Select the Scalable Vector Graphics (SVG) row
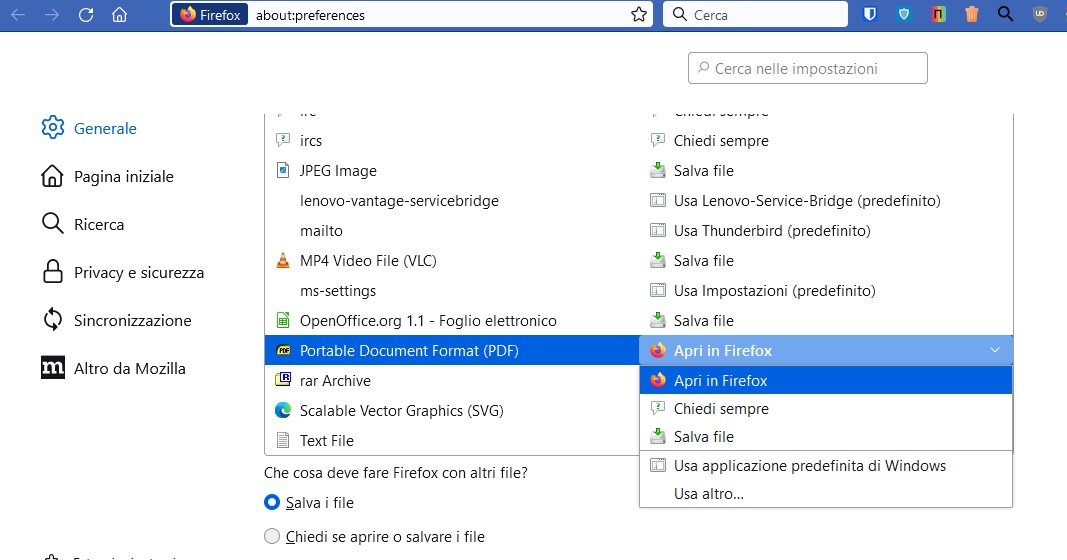The height and width of the screenshot is (560, 1067). [452, 410]
